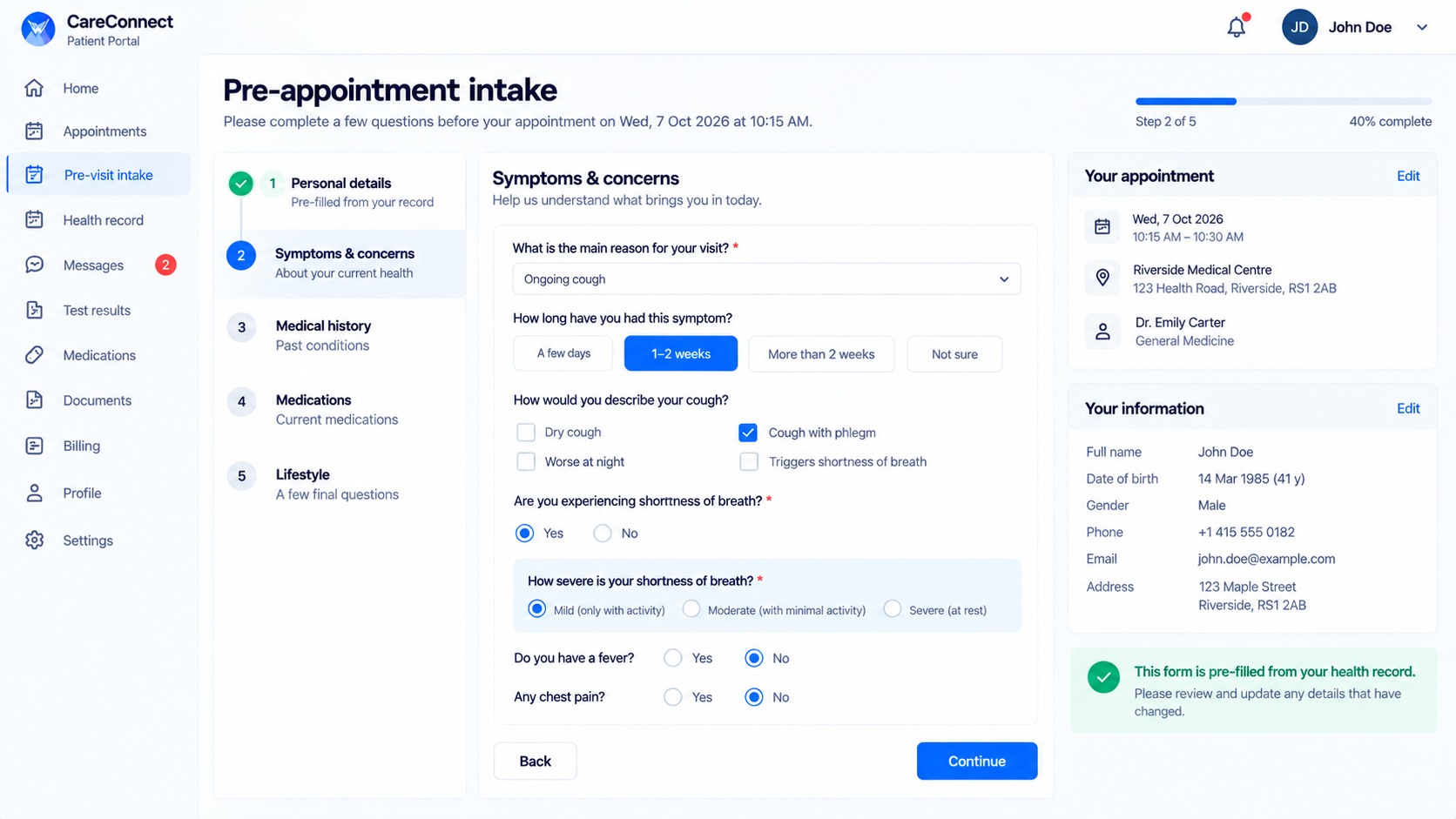Select No for shortness of breath

[x=603, y=534]
